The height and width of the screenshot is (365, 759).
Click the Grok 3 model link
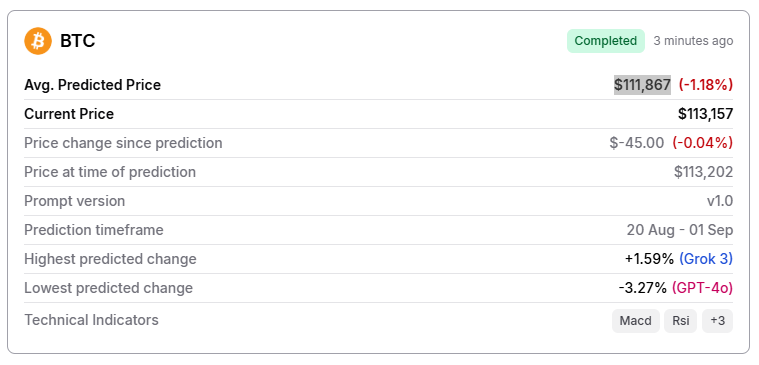706,259
